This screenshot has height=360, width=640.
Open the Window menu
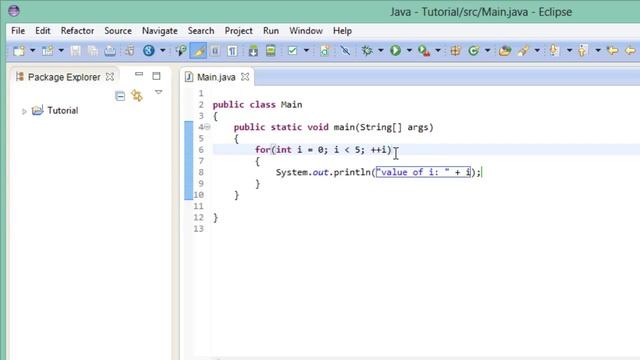[306, 31]
